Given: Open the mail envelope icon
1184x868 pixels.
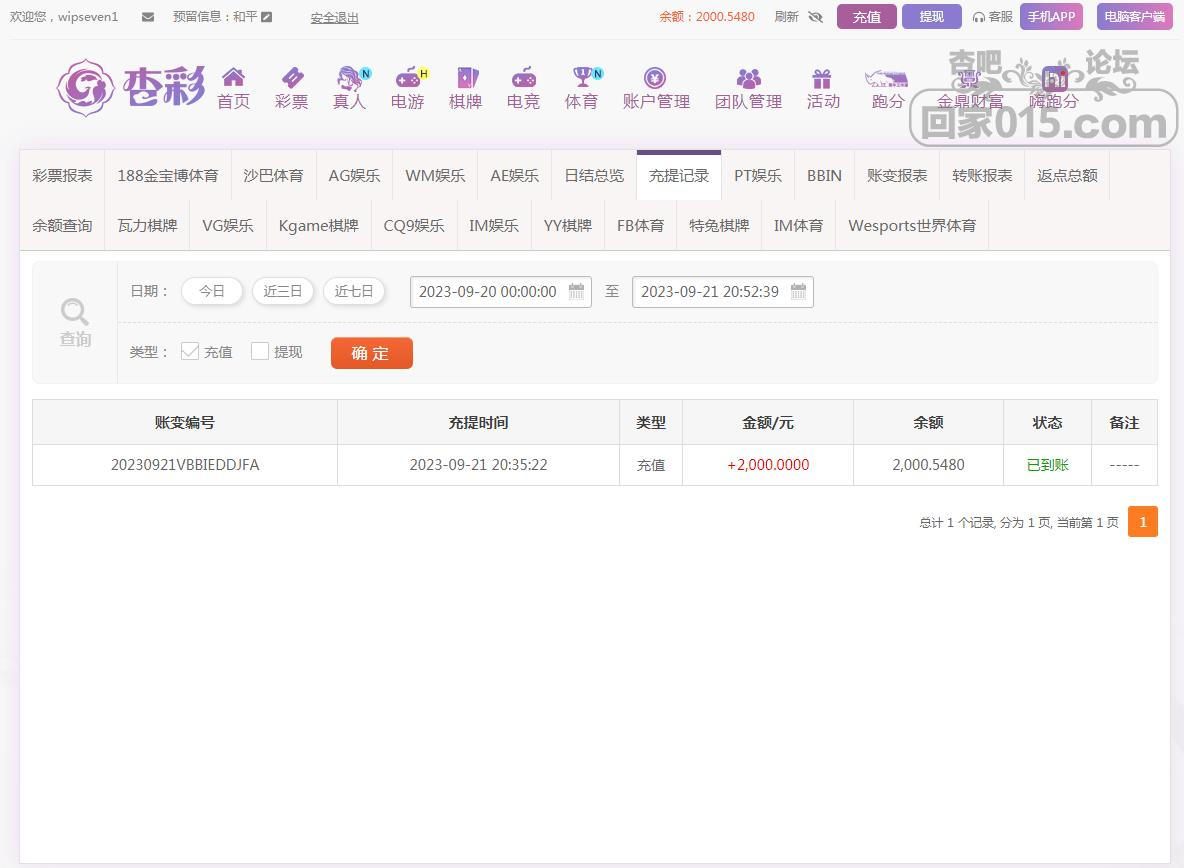Looking at the screenshot, I should tap(148, 17).
